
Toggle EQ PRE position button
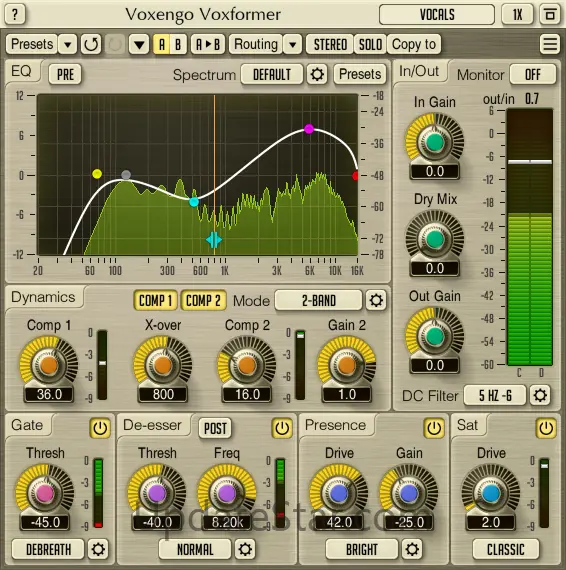click(x=65, y=74)
